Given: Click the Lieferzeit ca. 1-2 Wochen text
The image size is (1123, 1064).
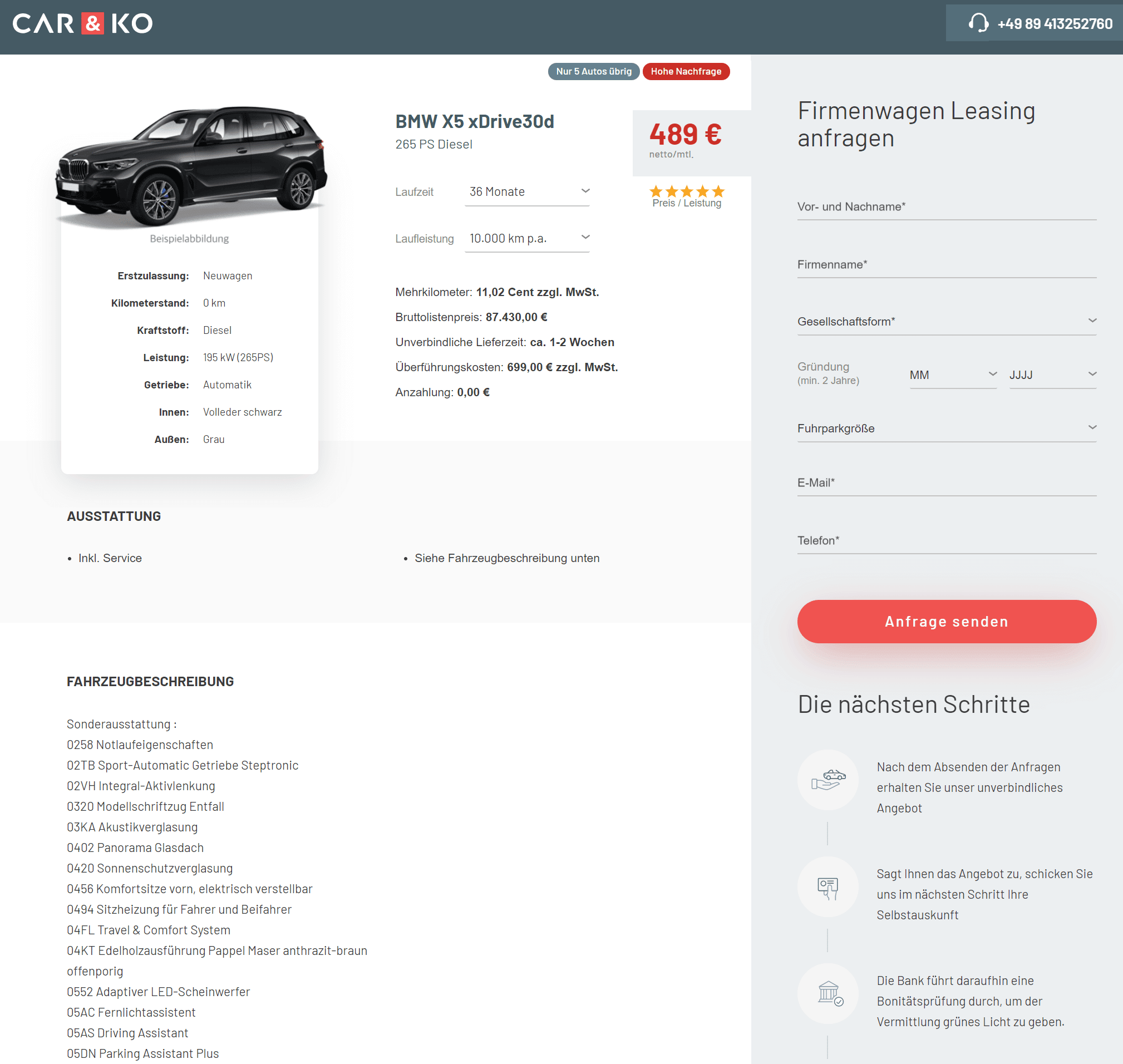Looking at the screenshot, I should click(504, 342).
